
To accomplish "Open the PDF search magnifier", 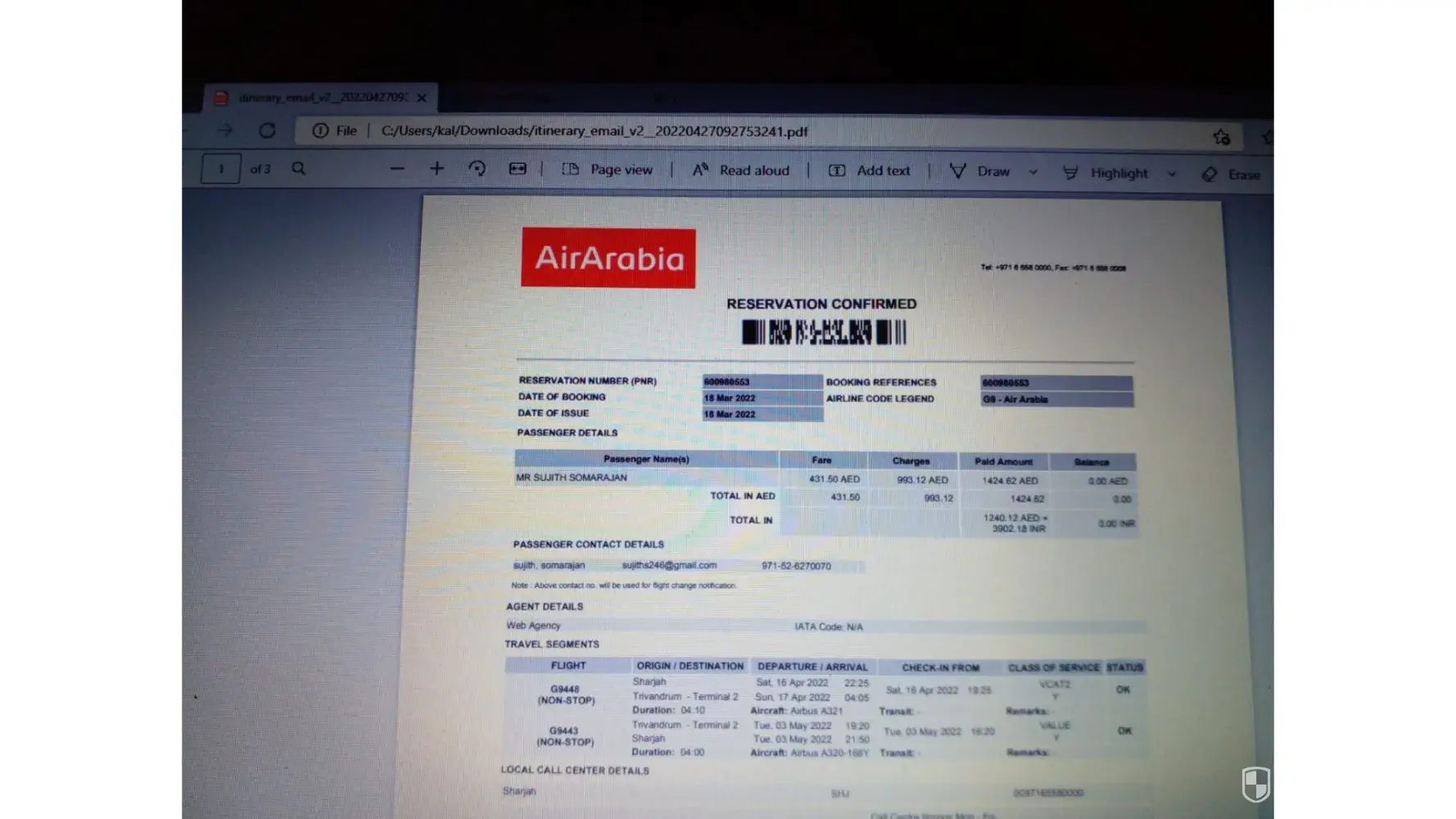I will pos(299,168).
